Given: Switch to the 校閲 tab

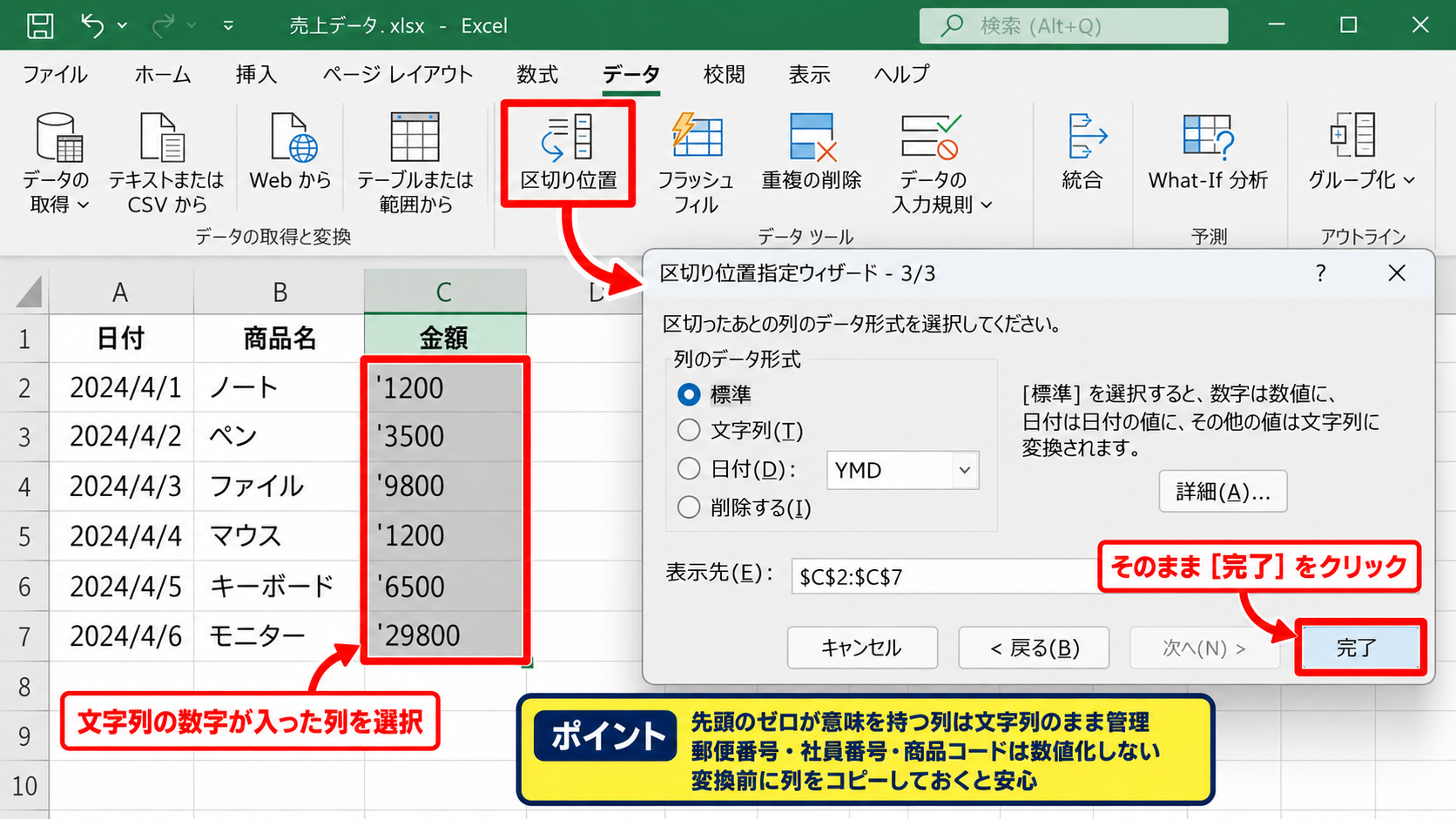Looking at the screenshot, I should pos(724,75).
